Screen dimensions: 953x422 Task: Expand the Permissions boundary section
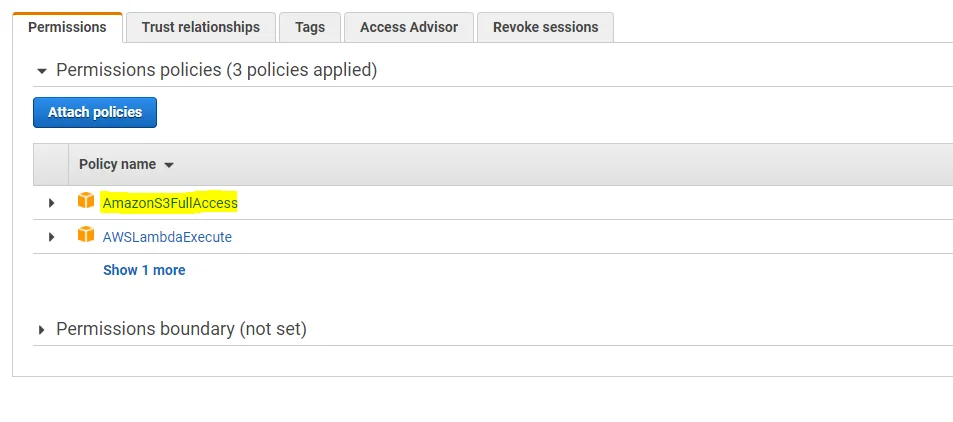coord(41,329)
